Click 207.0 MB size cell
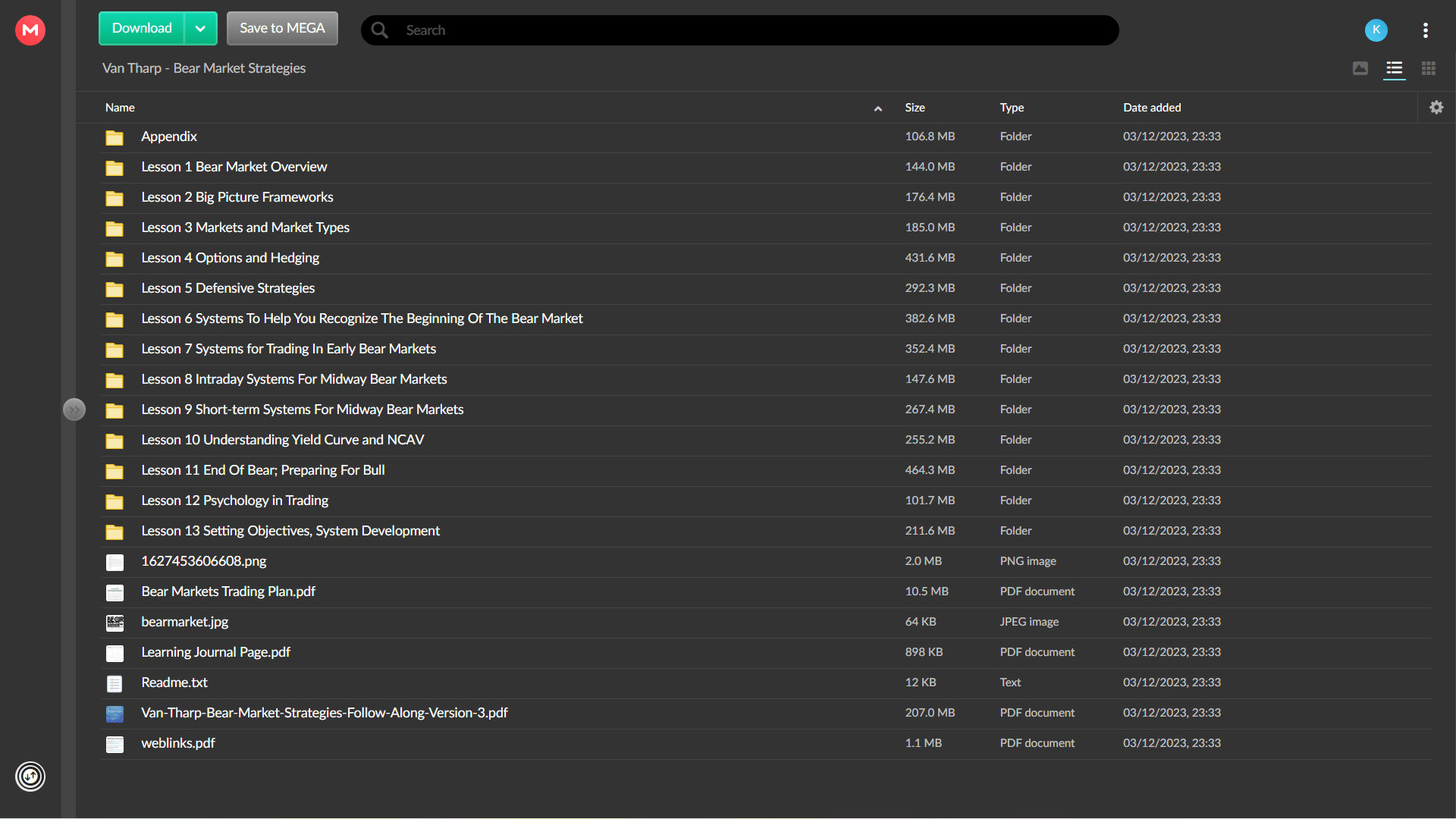1456x819 pixels. point(930,713)
